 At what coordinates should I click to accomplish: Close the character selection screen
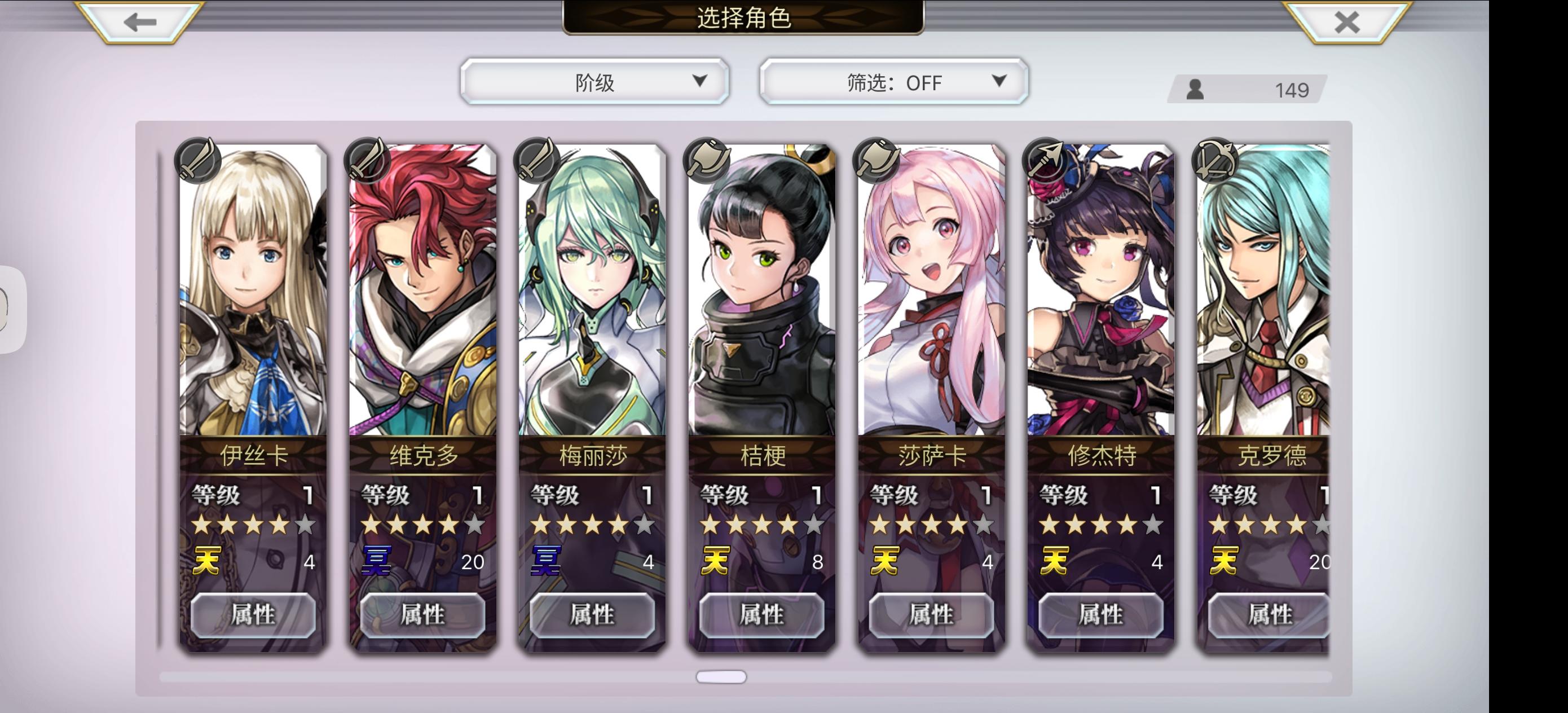click(1346, 22)
